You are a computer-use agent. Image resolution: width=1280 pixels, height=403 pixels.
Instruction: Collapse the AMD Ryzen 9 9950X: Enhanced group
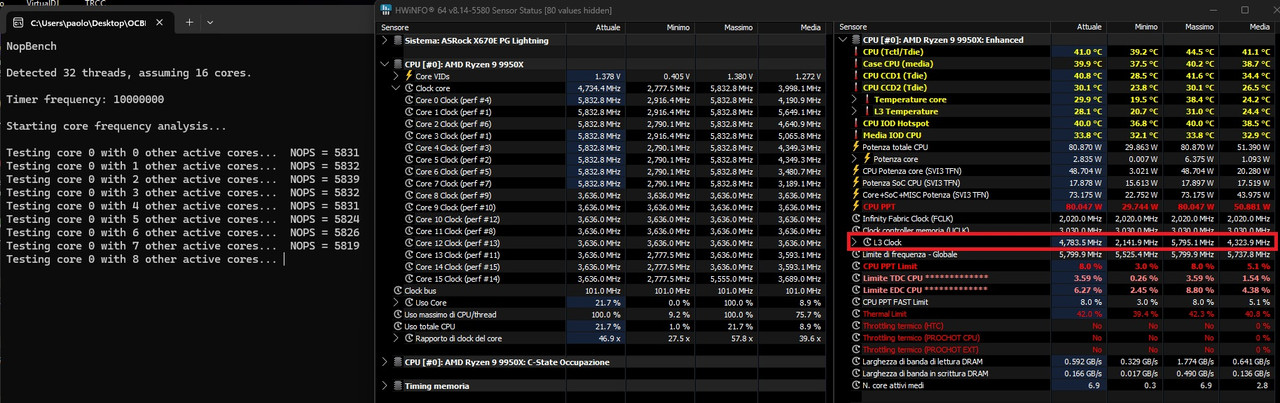843,40
